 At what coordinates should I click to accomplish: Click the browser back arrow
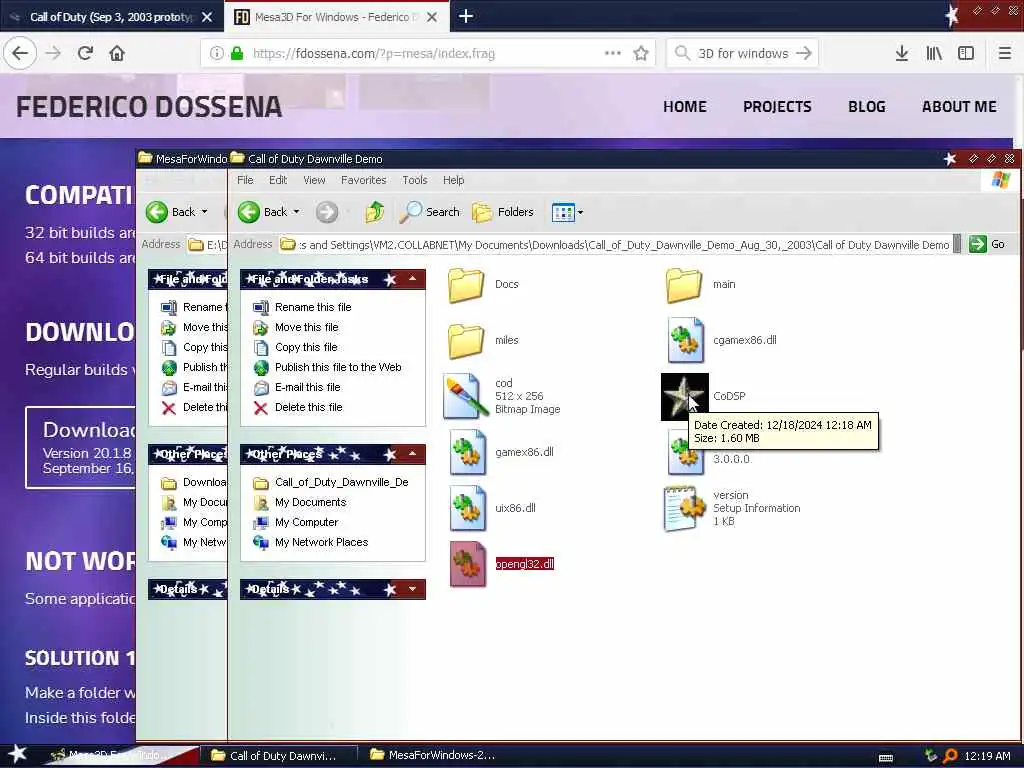click(20, 53)
